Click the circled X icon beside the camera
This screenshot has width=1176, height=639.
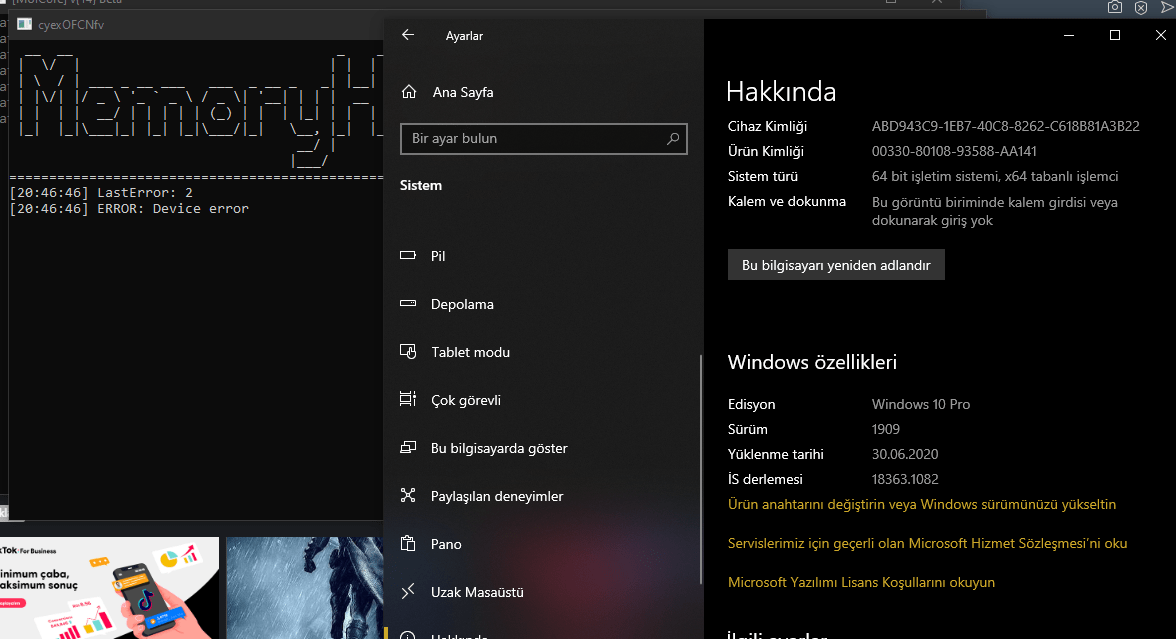(1141, 8)
